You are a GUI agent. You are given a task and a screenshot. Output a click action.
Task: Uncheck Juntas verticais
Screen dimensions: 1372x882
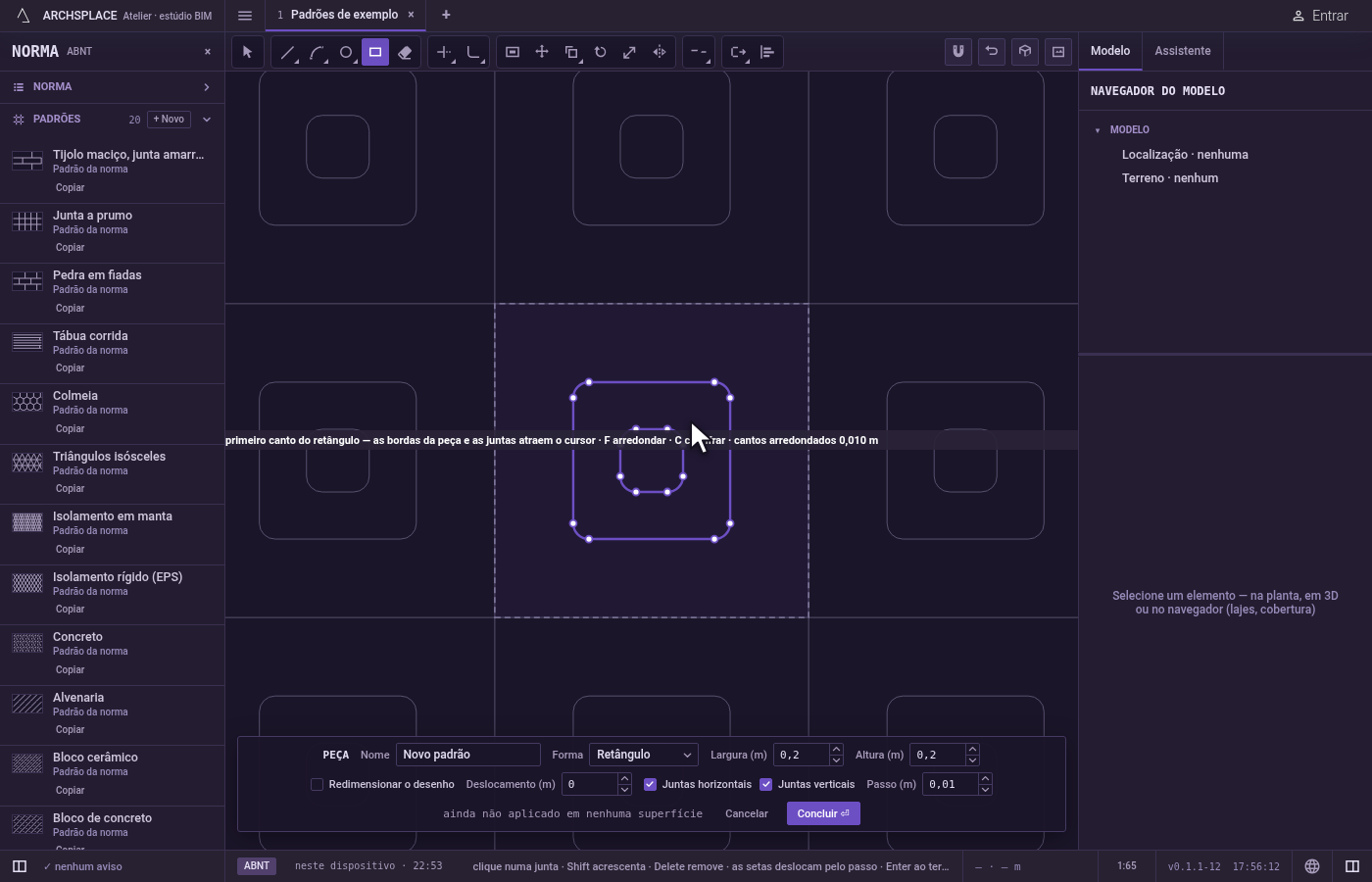click(765, 784)
